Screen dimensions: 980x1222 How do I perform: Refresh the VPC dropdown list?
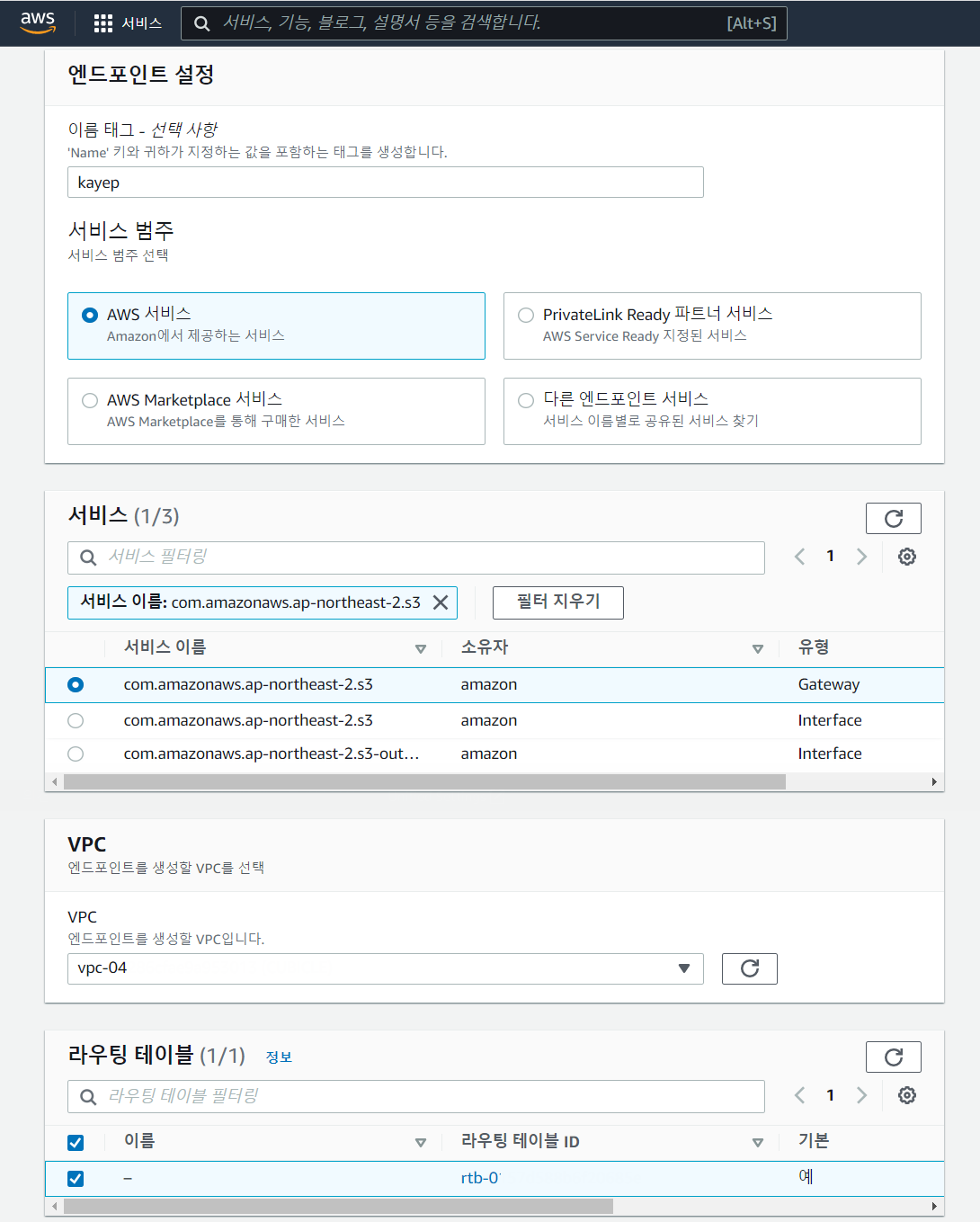tap(749, 968)
